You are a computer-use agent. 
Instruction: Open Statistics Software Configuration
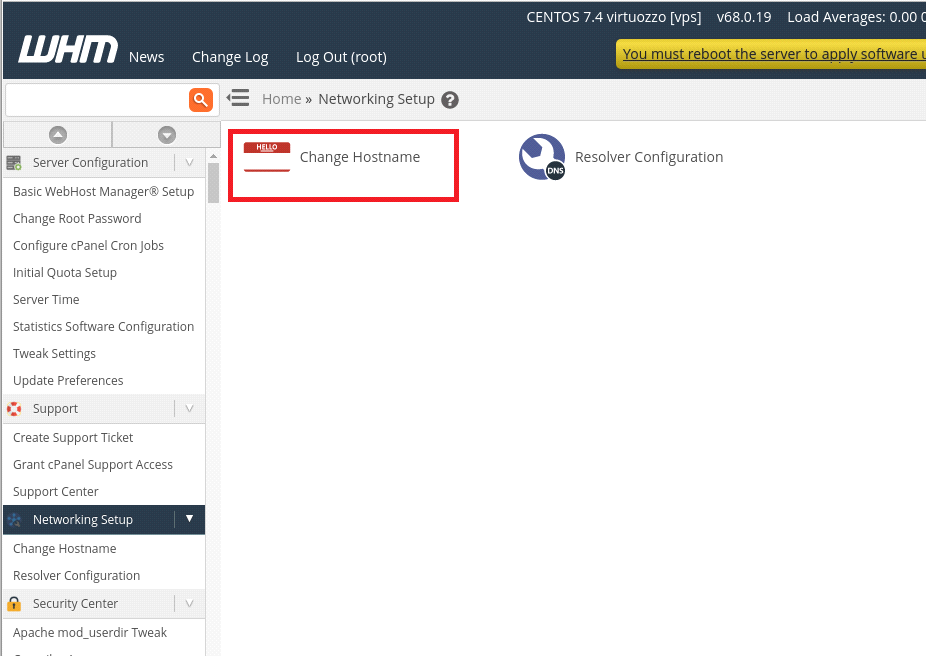103,327
